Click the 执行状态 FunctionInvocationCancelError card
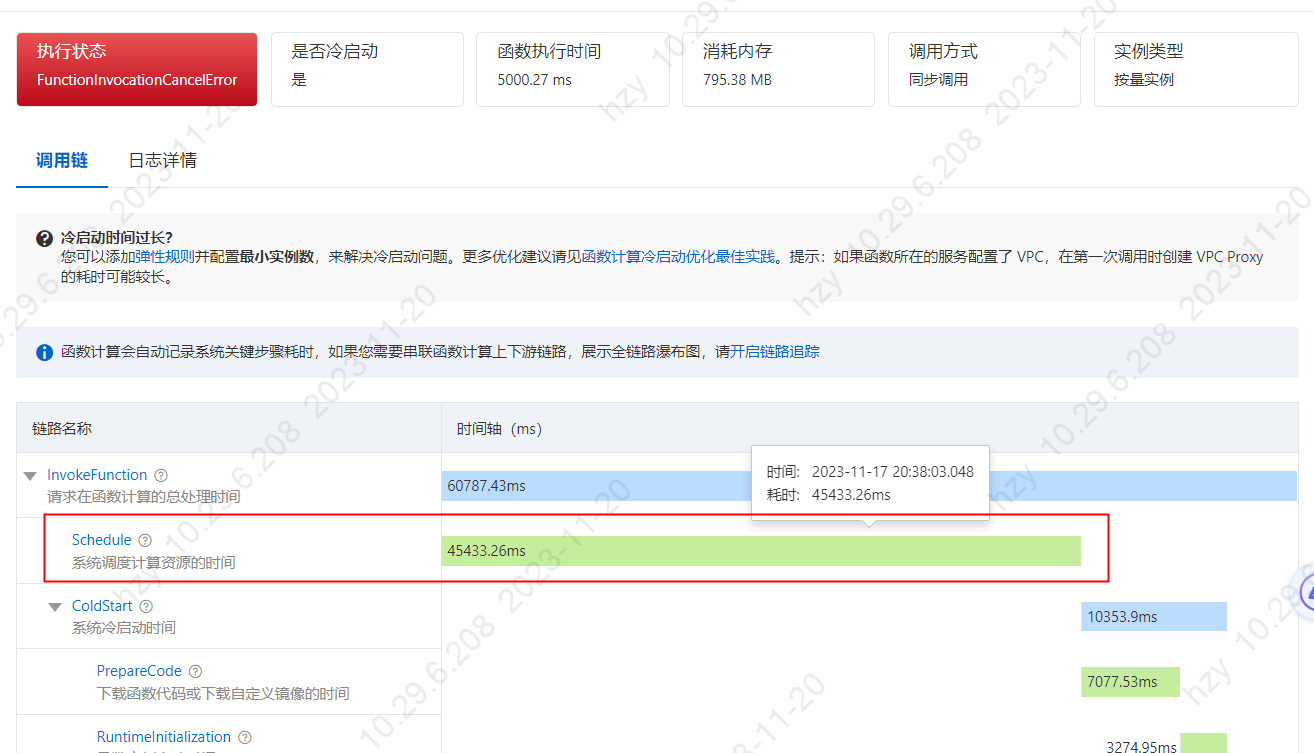The height and width of the screenshot is (753, 1314). point(137,69)
